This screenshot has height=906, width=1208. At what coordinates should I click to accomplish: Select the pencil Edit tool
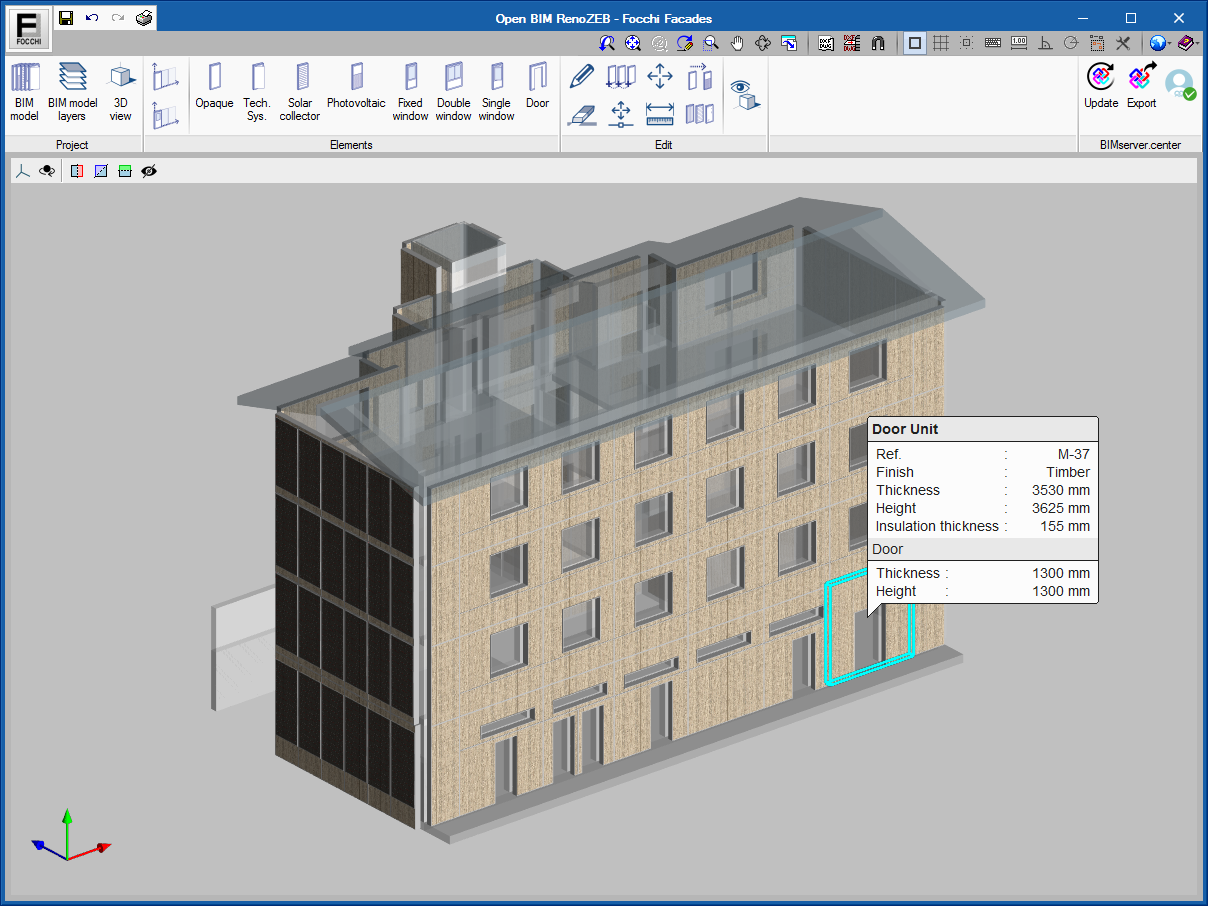click(582, 76)
